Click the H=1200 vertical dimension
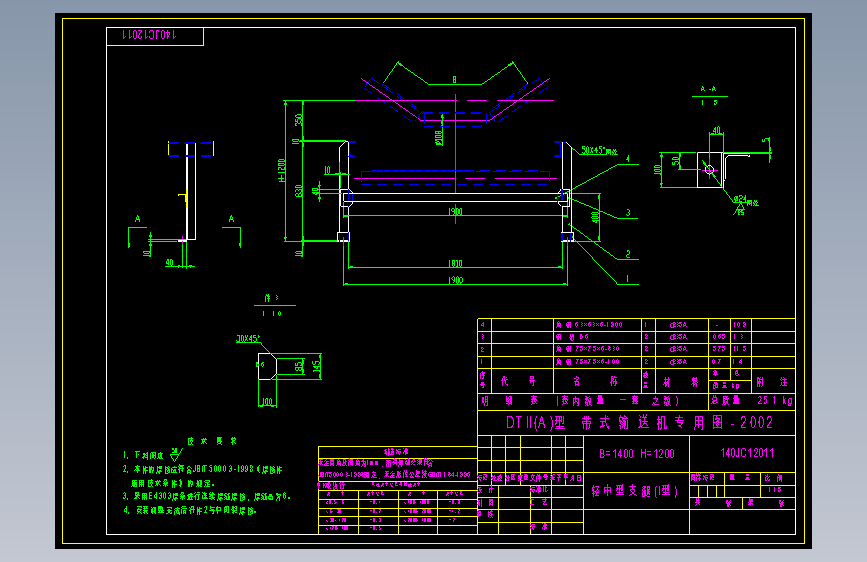This screenshot has height=562, width=867. tap(281, 170)
